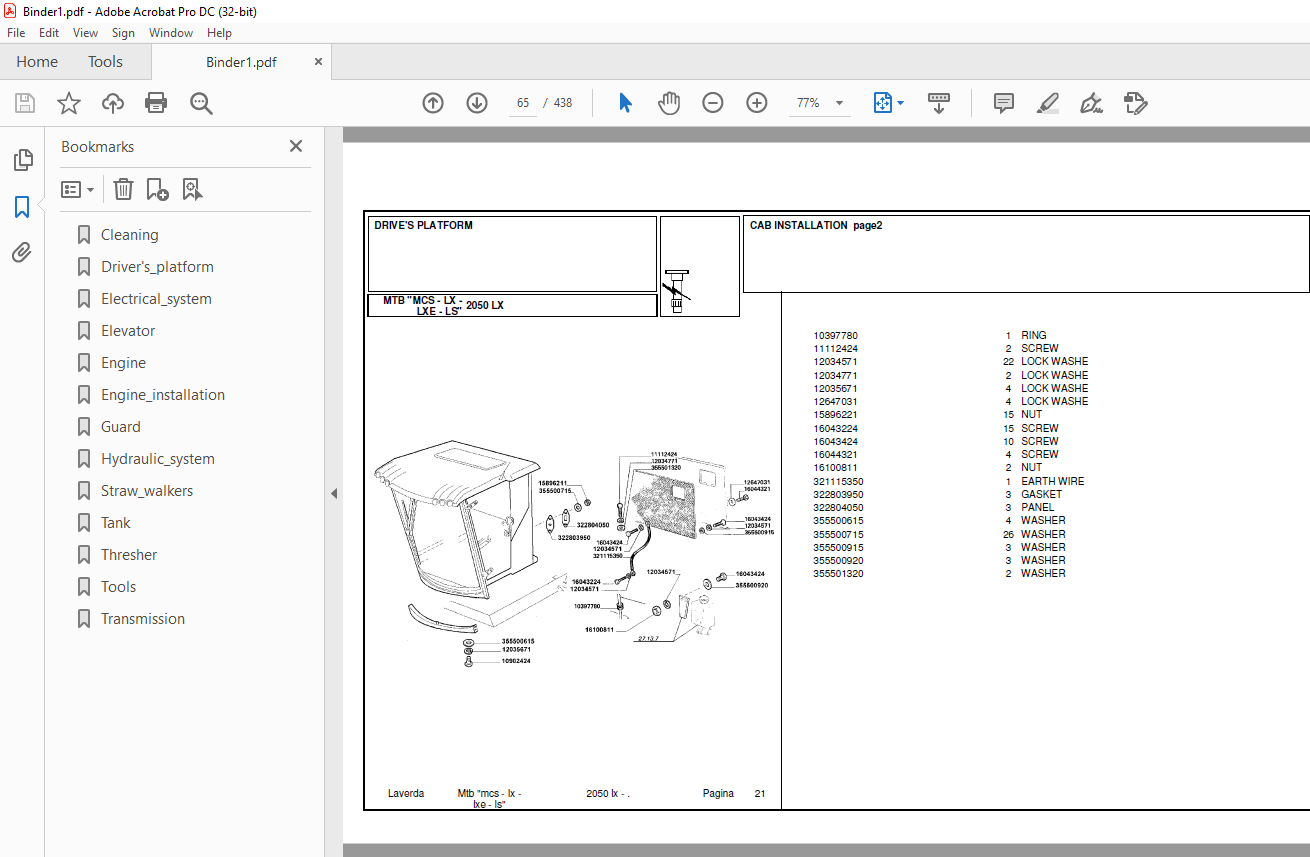The image size is (1310, 857).
Task: Close the Bookmarks panel
Action: tap(296, 146)
